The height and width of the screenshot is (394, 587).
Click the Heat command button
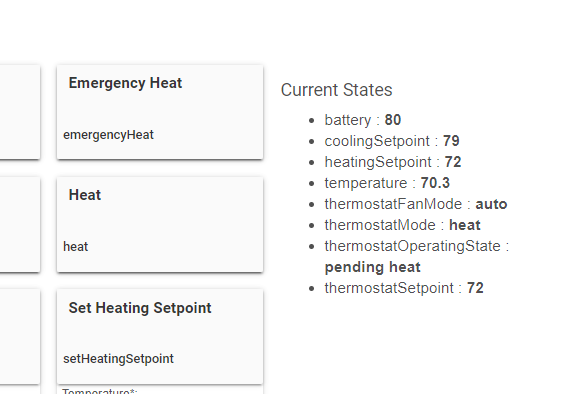click(160, 224)
